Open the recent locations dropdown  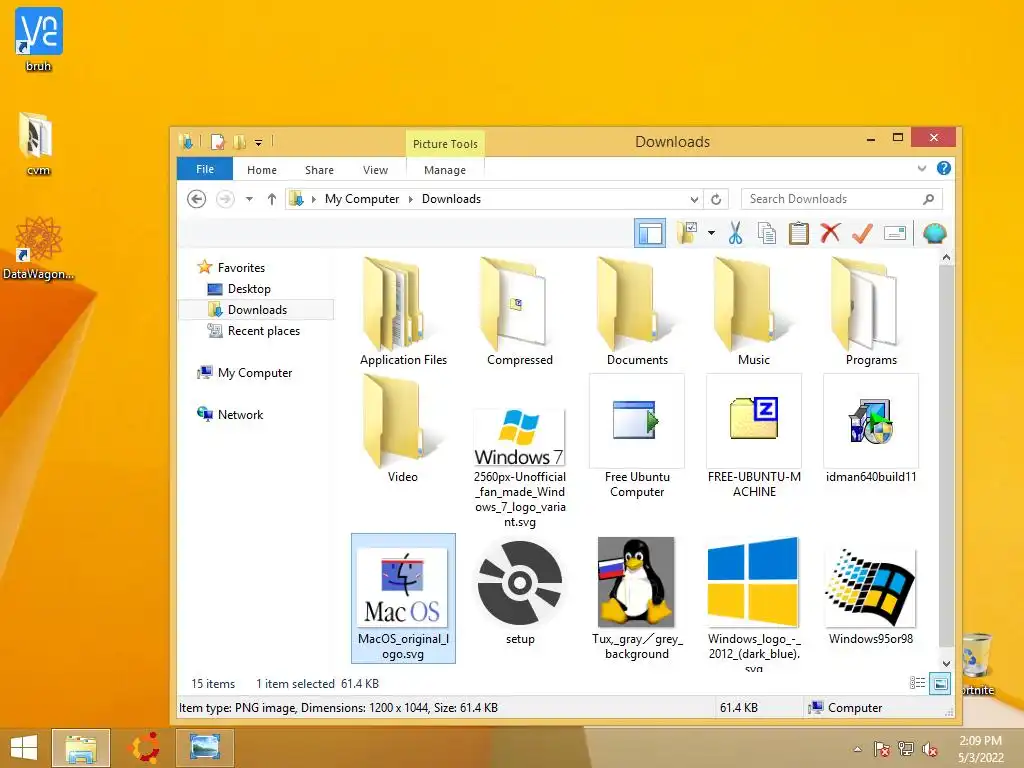[249, 199]
